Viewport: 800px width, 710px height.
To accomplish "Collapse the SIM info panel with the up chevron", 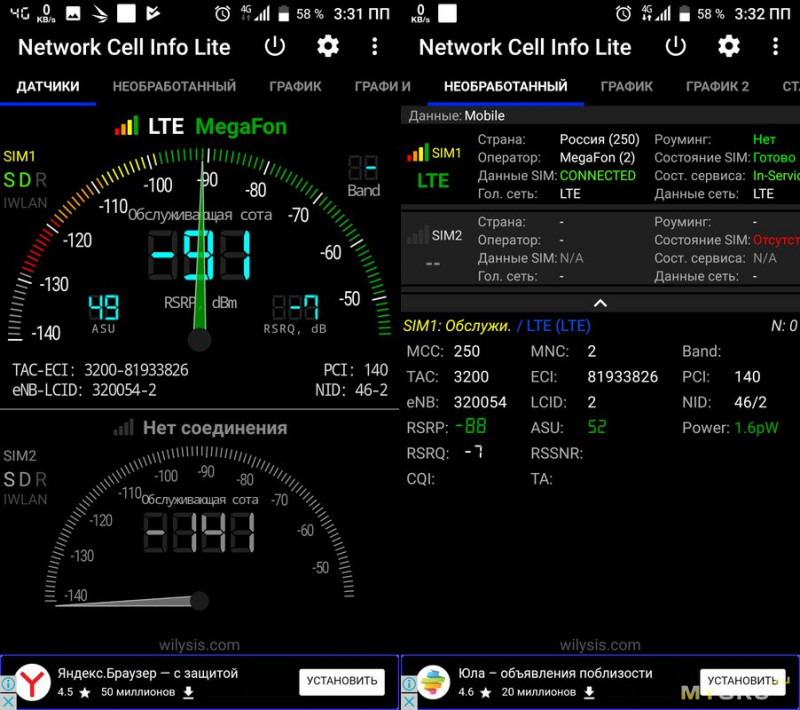I will [600, 302].
